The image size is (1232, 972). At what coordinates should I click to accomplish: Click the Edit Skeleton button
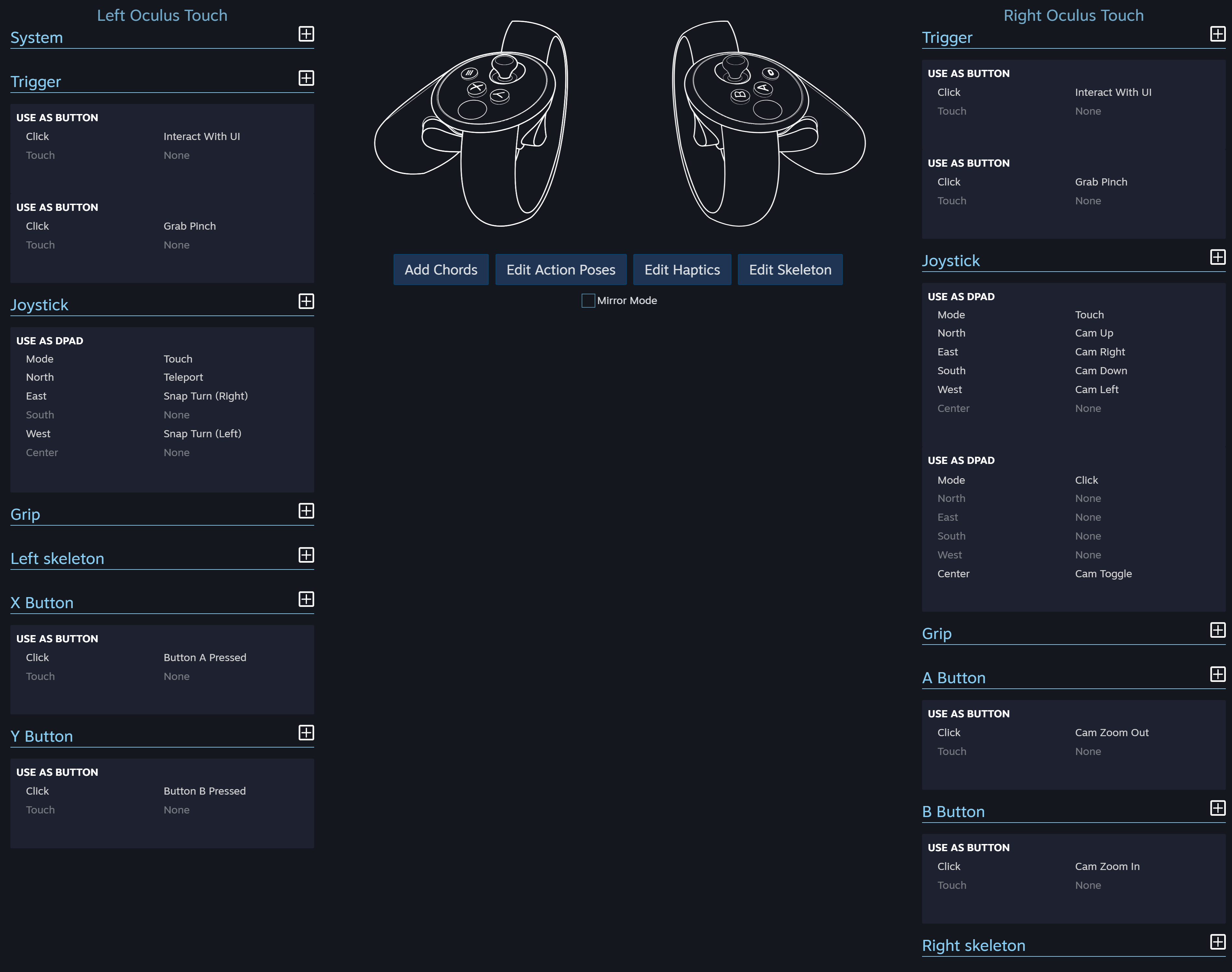click(x=790, y=270)
